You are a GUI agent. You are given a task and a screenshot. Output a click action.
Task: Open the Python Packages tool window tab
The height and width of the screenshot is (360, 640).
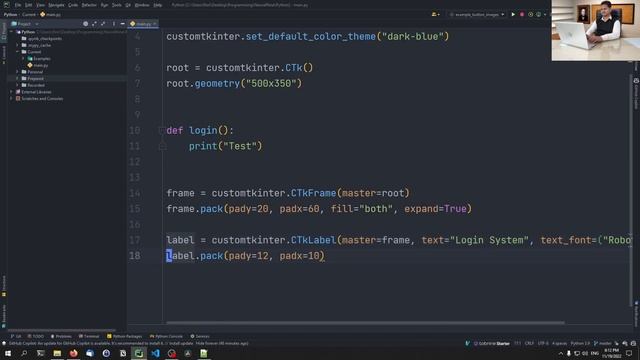(124, 336)
